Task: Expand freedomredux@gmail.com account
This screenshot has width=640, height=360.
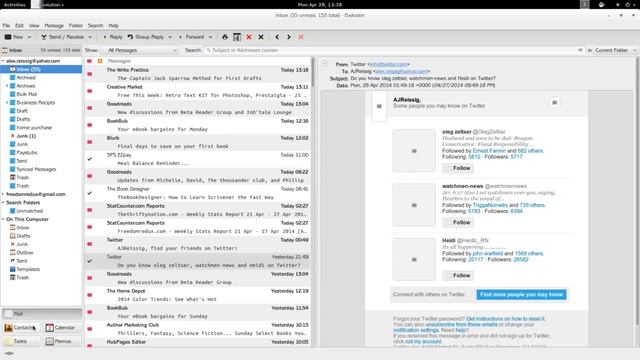Action: (3, 194)
